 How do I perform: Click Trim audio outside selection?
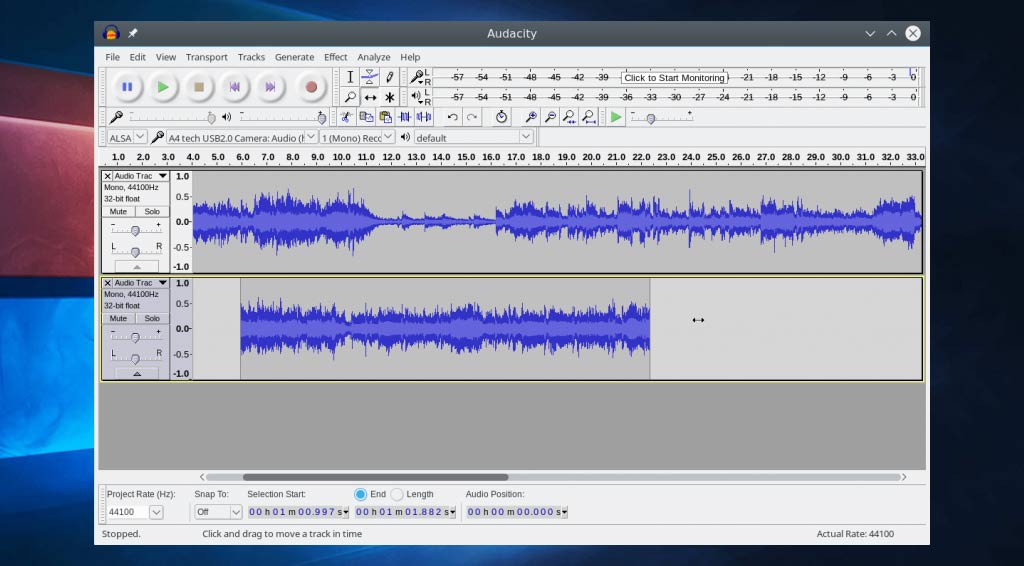(404, 117)
